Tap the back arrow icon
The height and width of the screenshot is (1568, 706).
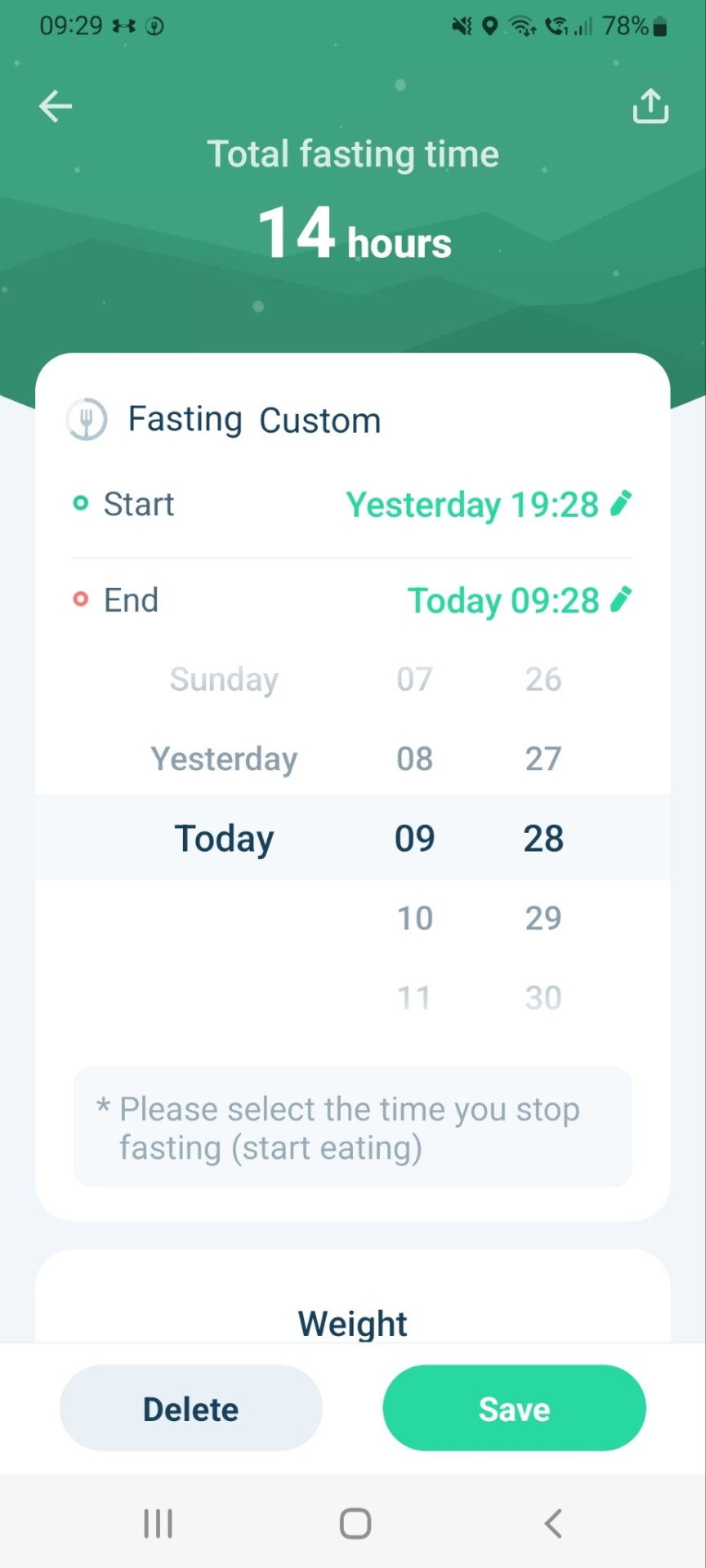pyautogui.click(x=56, y=106)
